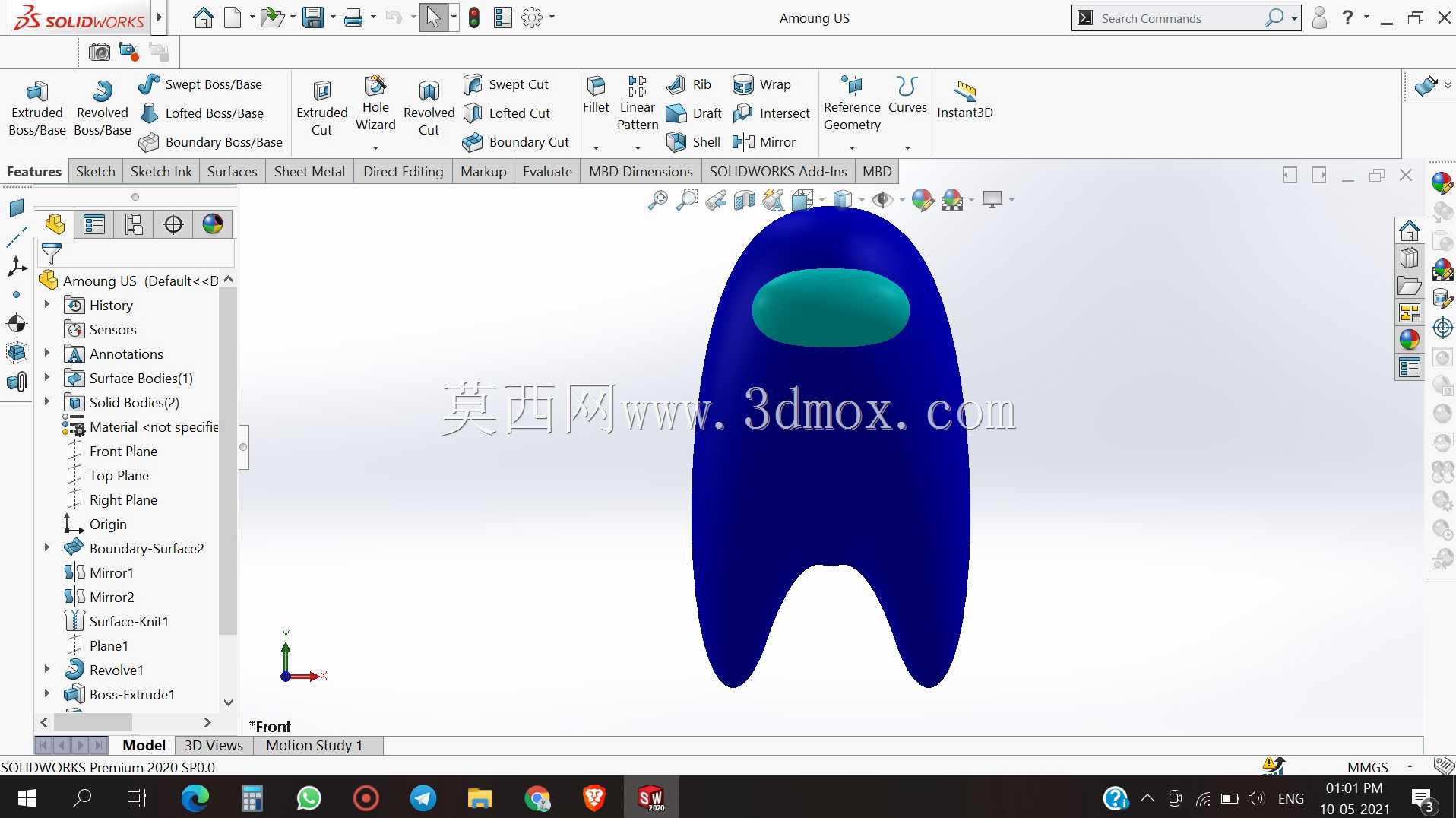This screenshot has width=1456, height=818.
Task: Choose the Intersect feature
Action: [771, 113]
